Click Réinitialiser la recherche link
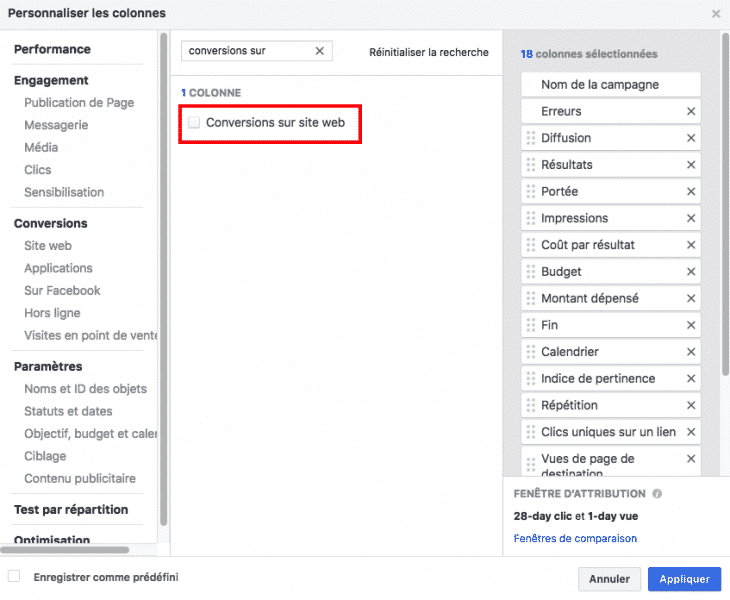The width and height of the screenshot is (730, 600). pyautogui.click(x=429, y=52)
